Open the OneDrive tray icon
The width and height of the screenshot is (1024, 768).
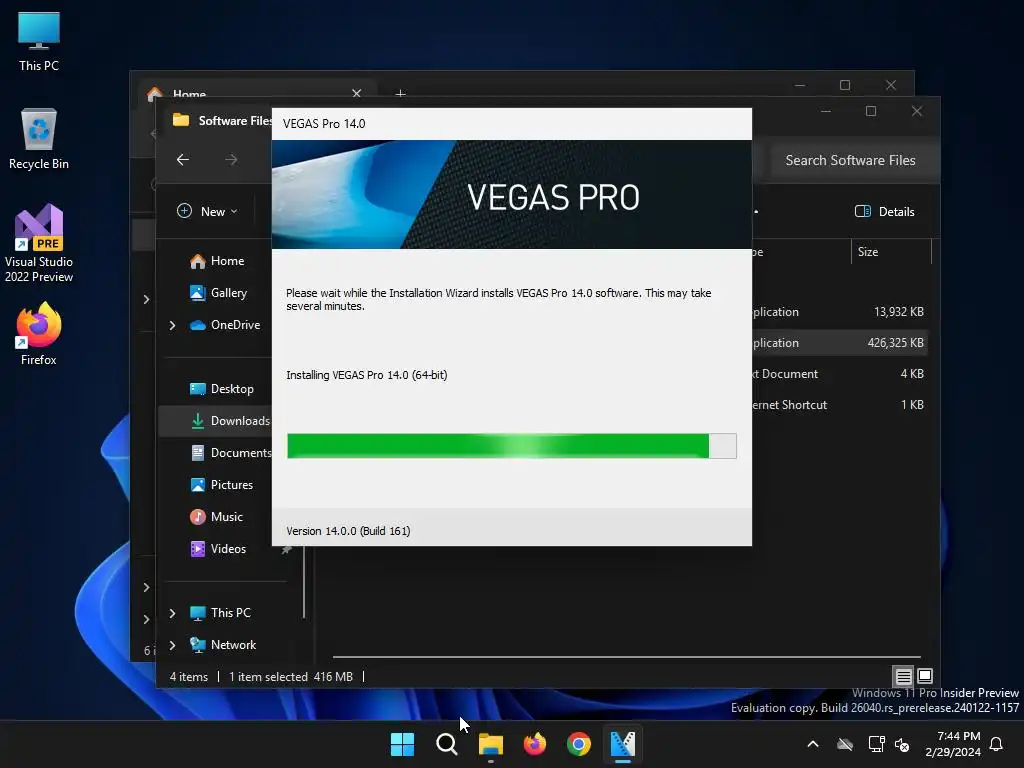pyautogui.click(x=845, y=744)
